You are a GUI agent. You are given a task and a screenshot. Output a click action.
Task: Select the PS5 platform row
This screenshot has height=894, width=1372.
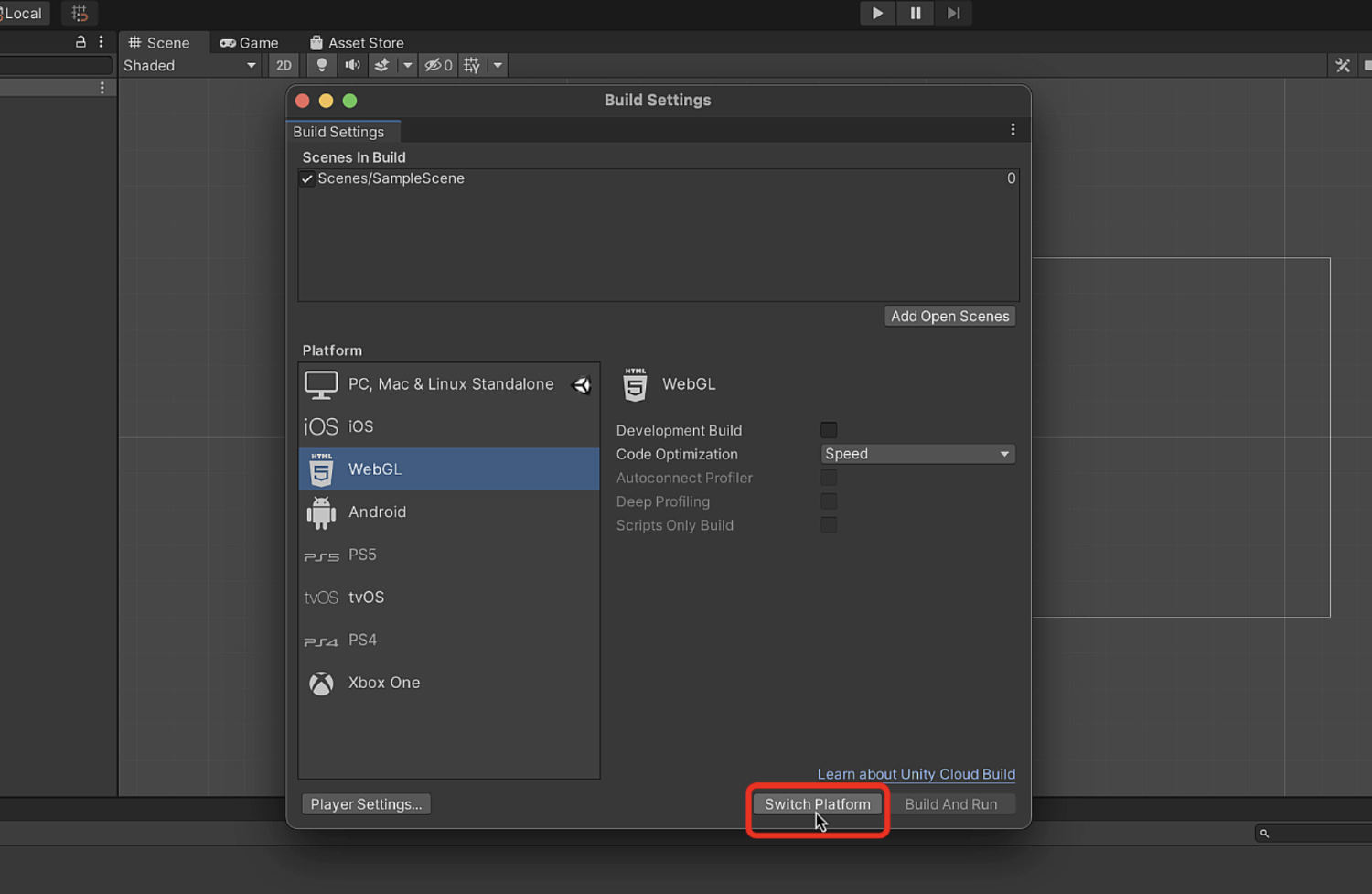[x=449, y=555]
